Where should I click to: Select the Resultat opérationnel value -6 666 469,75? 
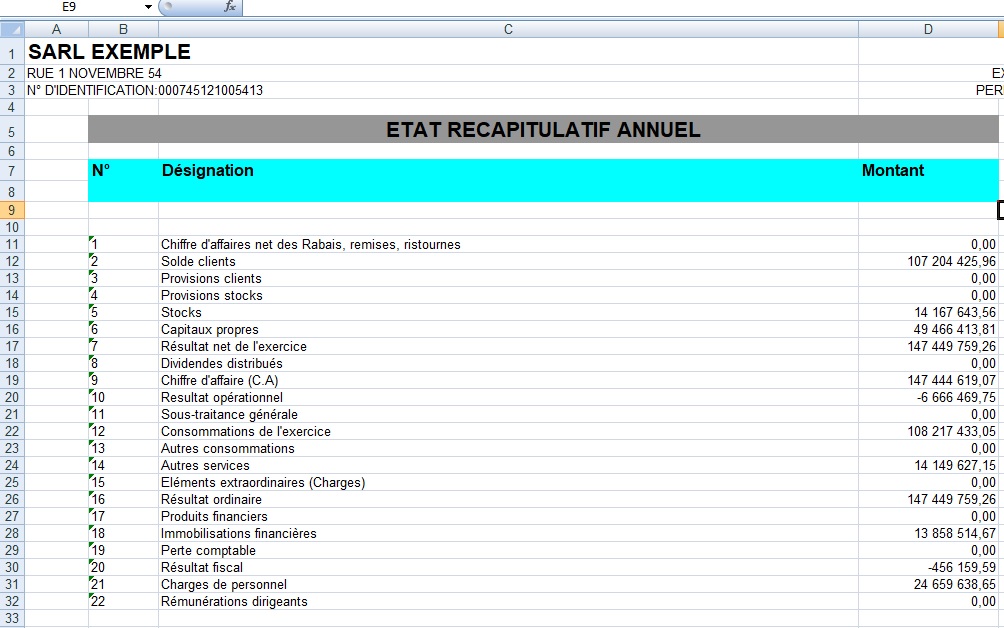[928, 398]
